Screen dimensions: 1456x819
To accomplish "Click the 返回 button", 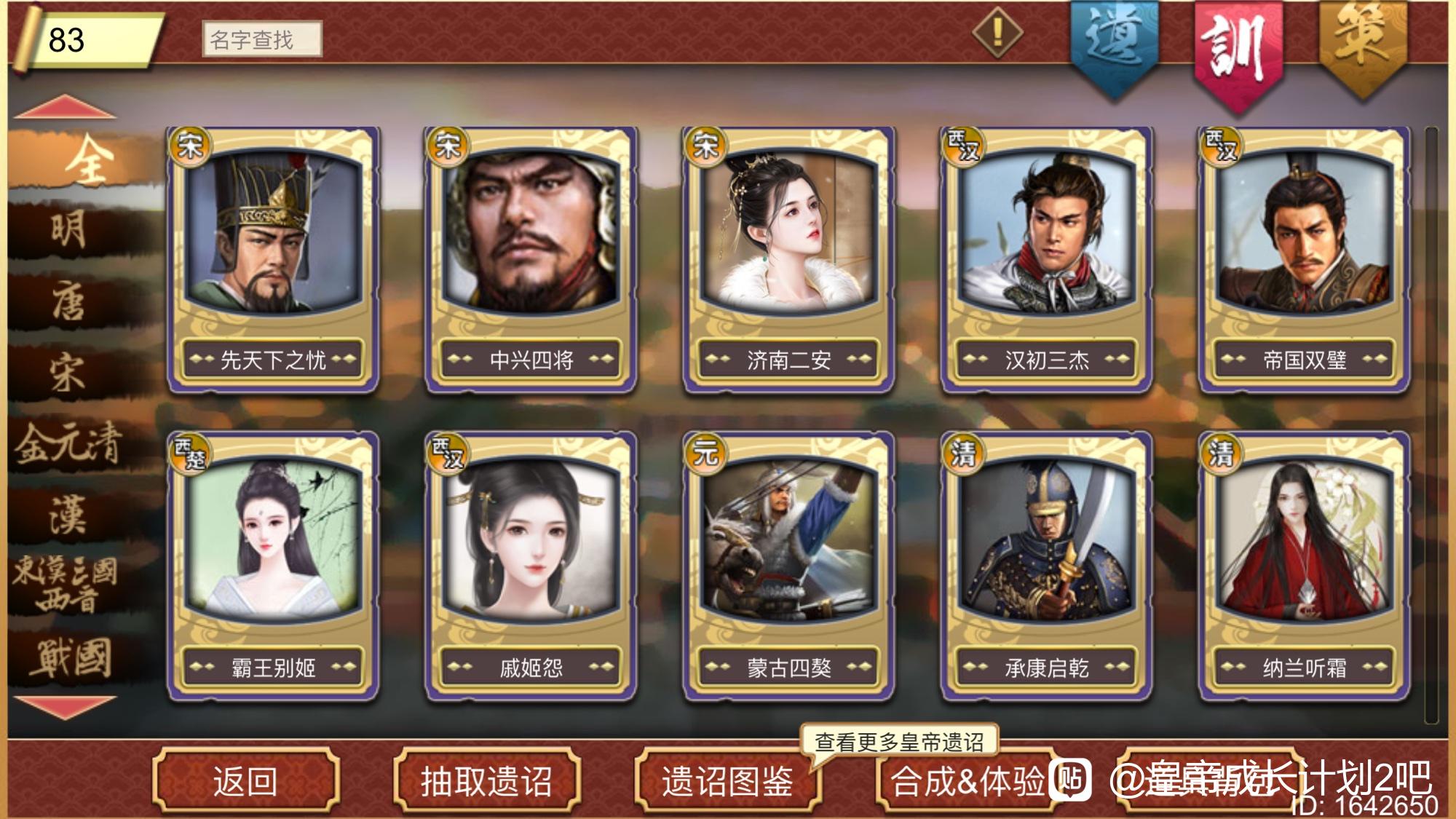I will 246,781.
